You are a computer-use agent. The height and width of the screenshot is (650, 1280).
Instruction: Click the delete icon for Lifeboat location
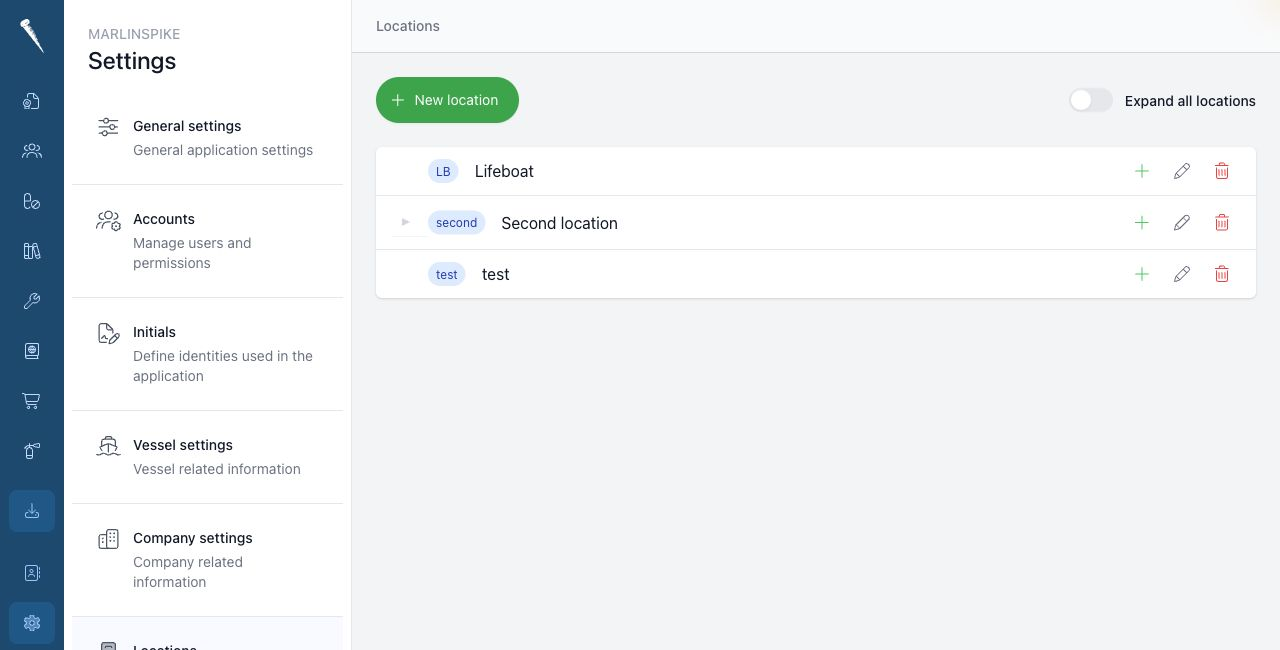[x=1221, y=171]
